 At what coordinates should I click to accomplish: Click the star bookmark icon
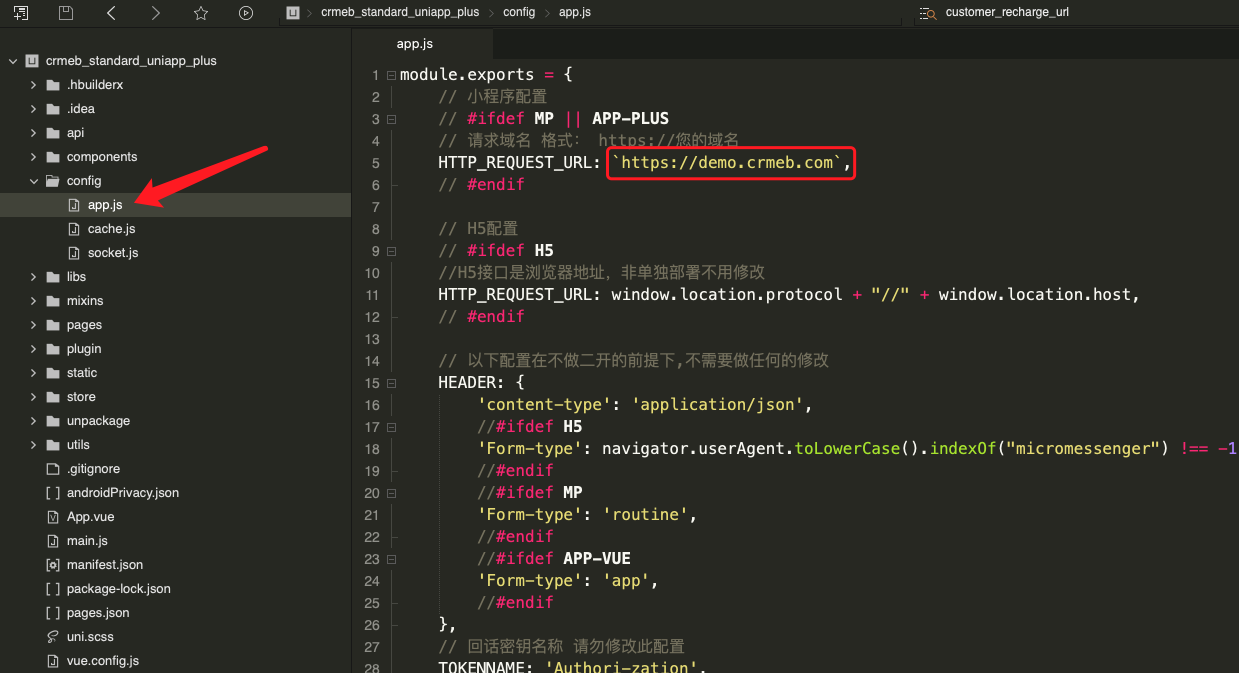click(200, 13)
